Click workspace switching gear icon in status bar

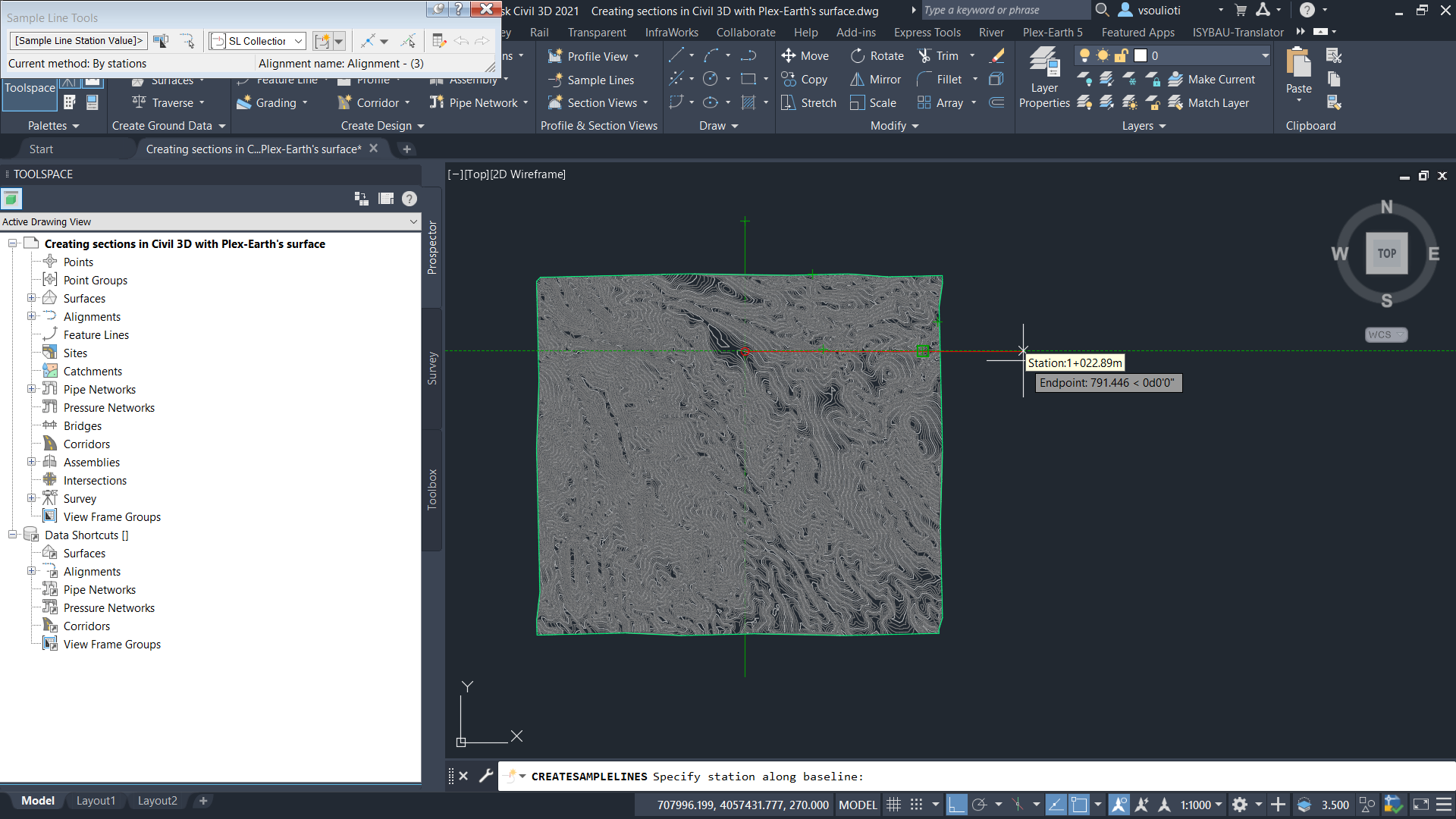(1240, 805)
